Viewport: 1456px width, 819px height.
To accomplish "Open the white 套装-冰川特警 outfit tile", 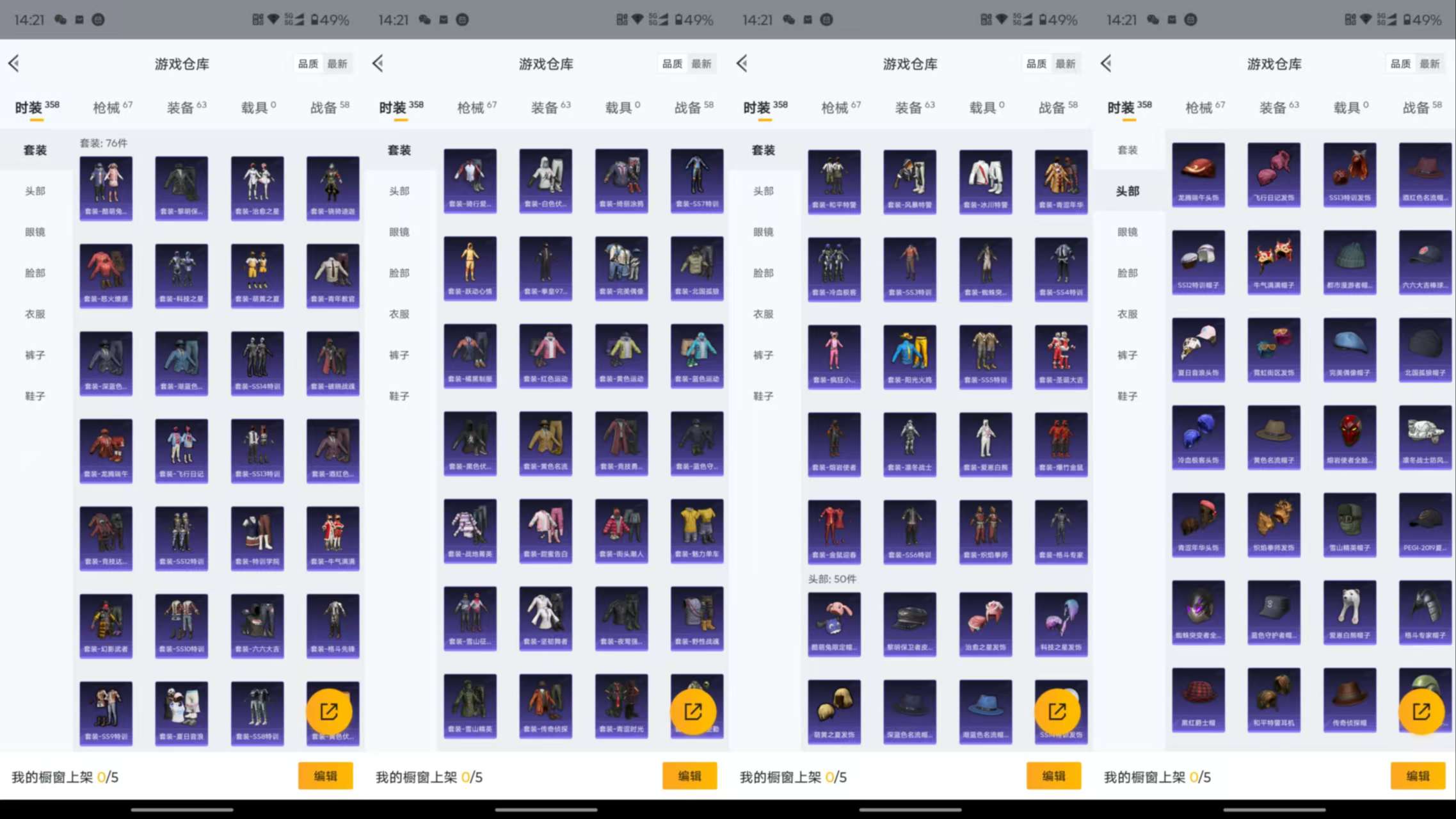I will pos(986,182).
